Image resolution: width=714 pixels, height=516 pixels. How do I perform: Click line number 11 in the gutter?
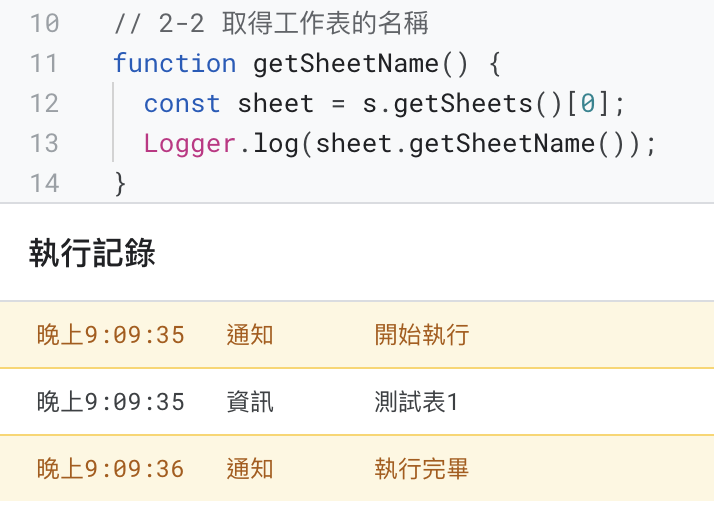pos(44,63)
